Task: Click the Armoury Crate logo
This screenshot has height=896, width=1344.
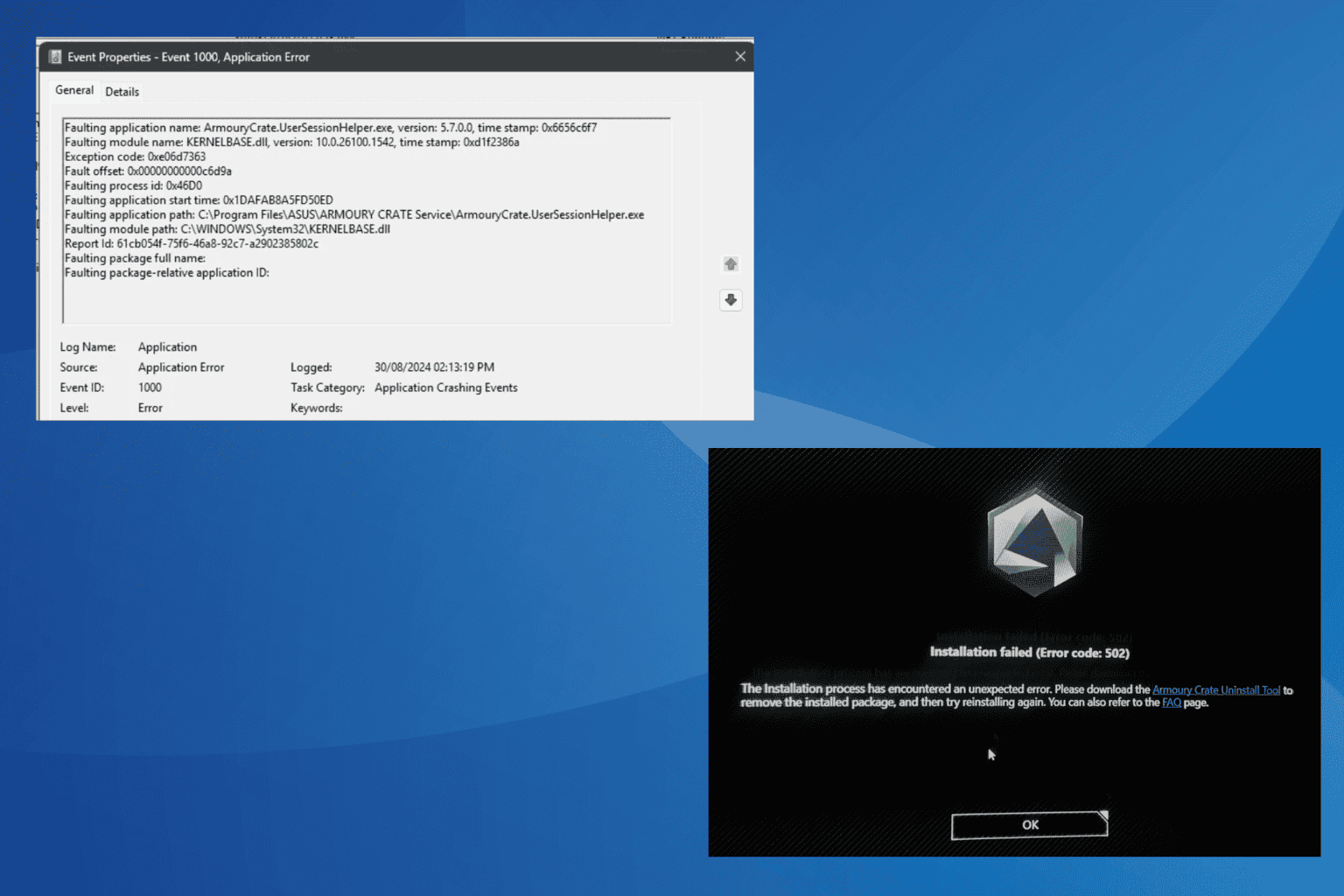Action: tap(1034, 542)
